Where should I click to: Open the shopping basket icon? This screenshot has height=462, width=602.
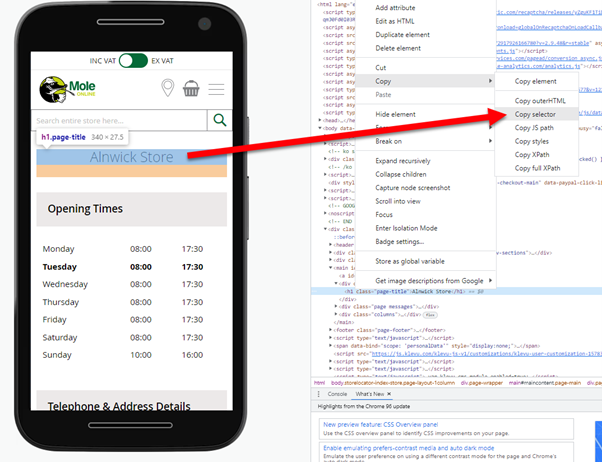pyautogui.click(x=191, y=91)
